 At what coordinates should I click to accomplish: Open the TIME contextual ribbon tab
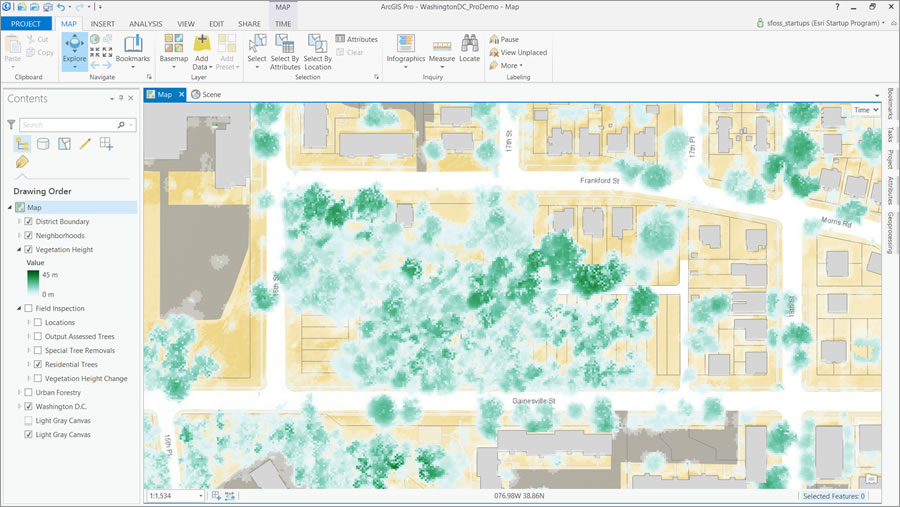(283, 24)
